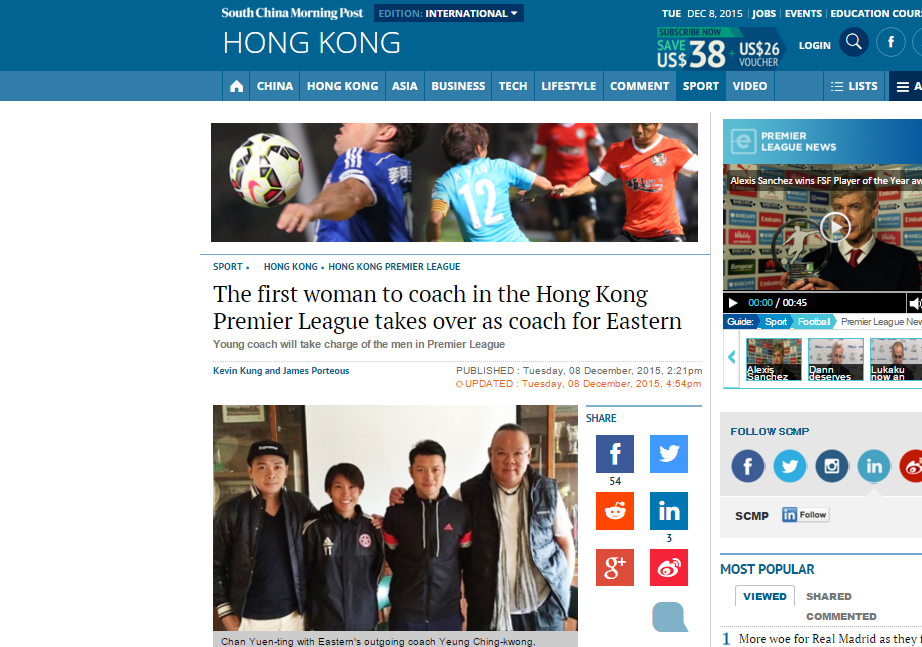Select the Sport navigation item

point(700,86)
